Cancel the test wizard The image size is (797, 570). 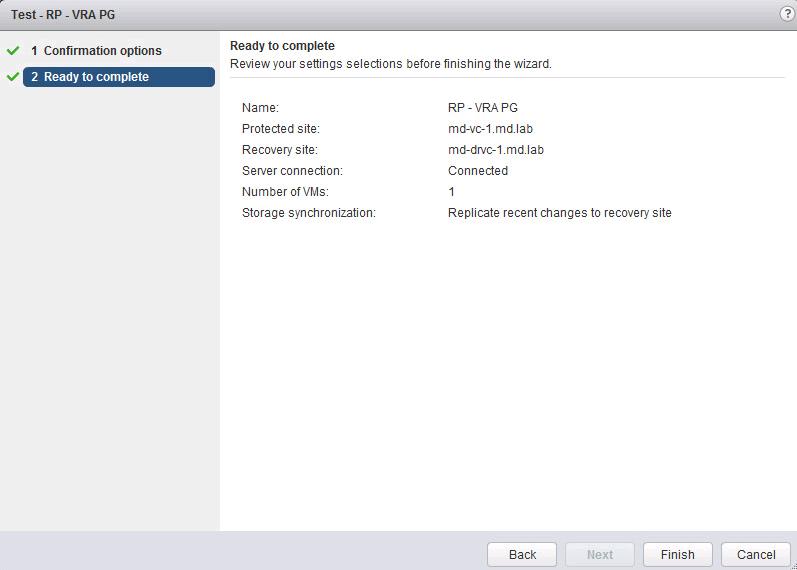pyautogui.click(x=756, y=554)
